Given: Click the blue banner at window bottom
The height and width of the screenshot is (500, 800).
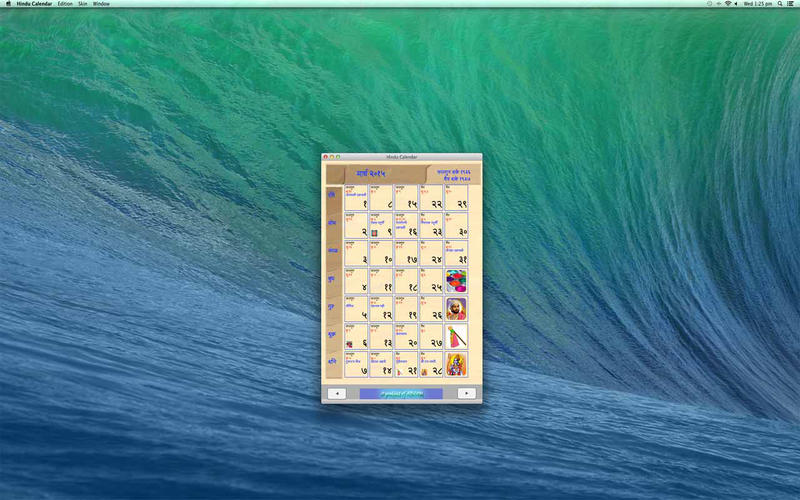Looking at the screenshot, I should 401,393.
